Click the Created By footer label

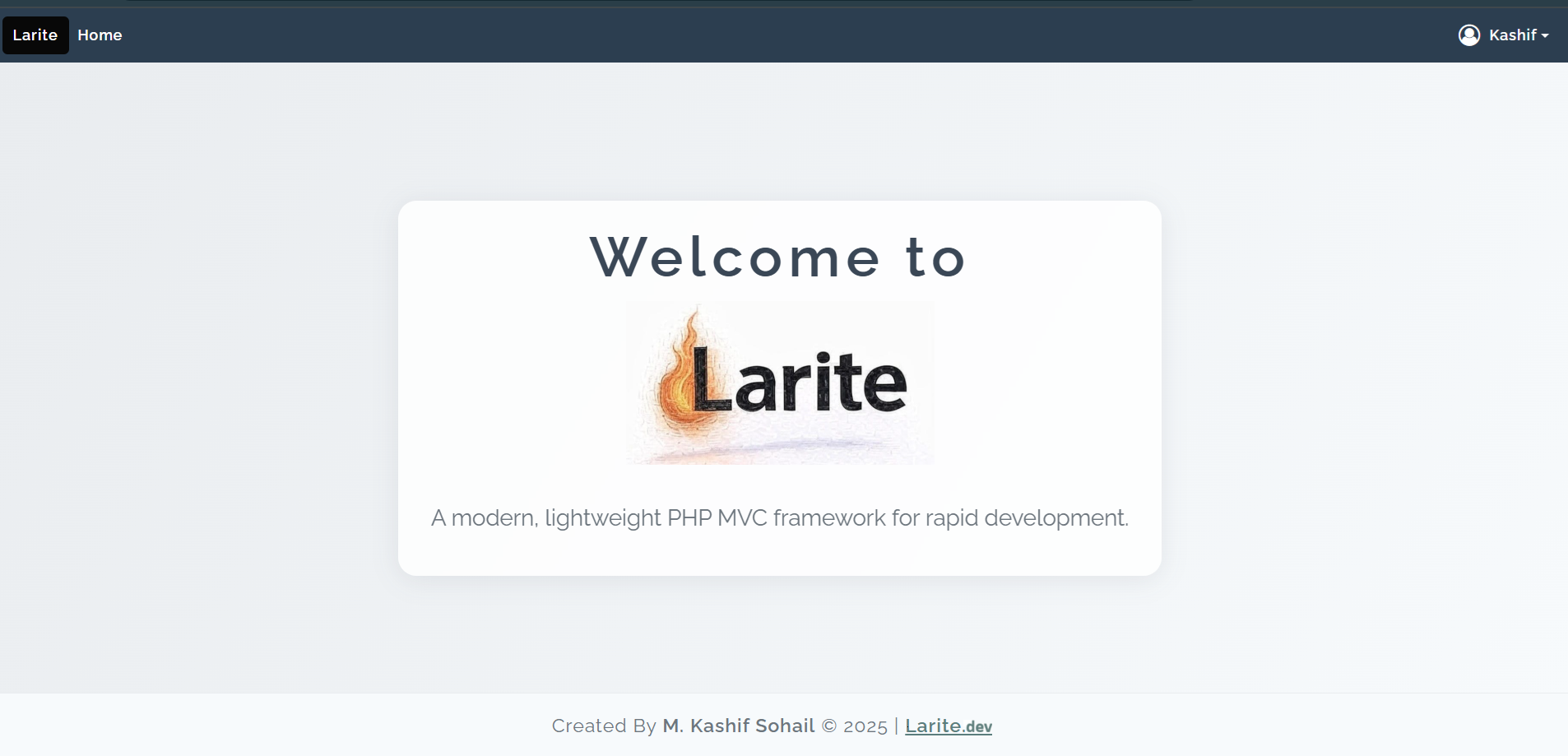click(x=605, y=726)
